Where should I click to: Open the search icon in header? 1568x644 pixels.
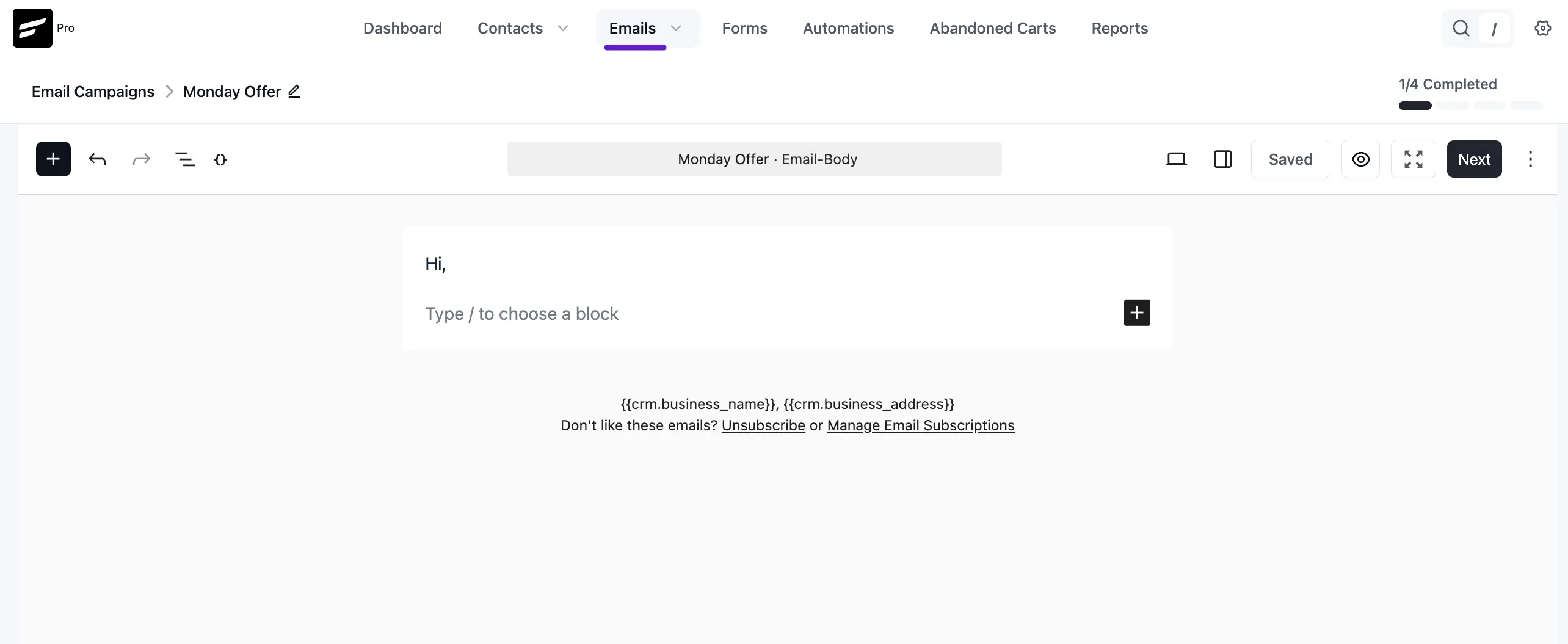pos(1461,28)
